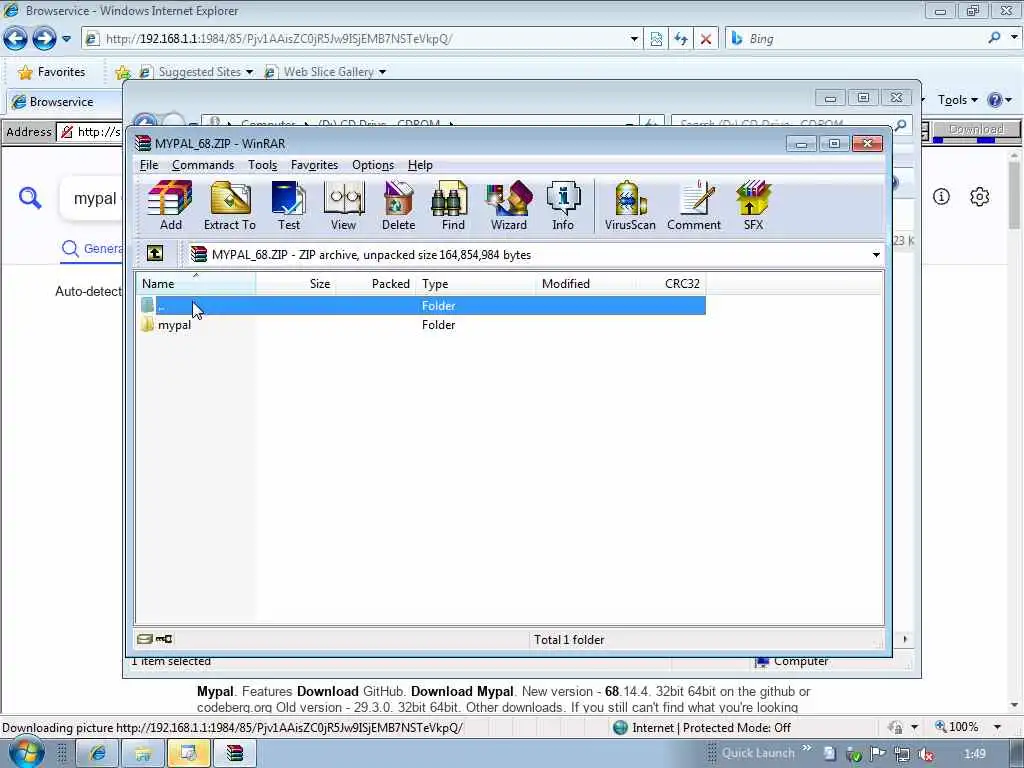Click the Compatibility View icon
This screenshot has width=1024, height=768.
click(656, 39)
